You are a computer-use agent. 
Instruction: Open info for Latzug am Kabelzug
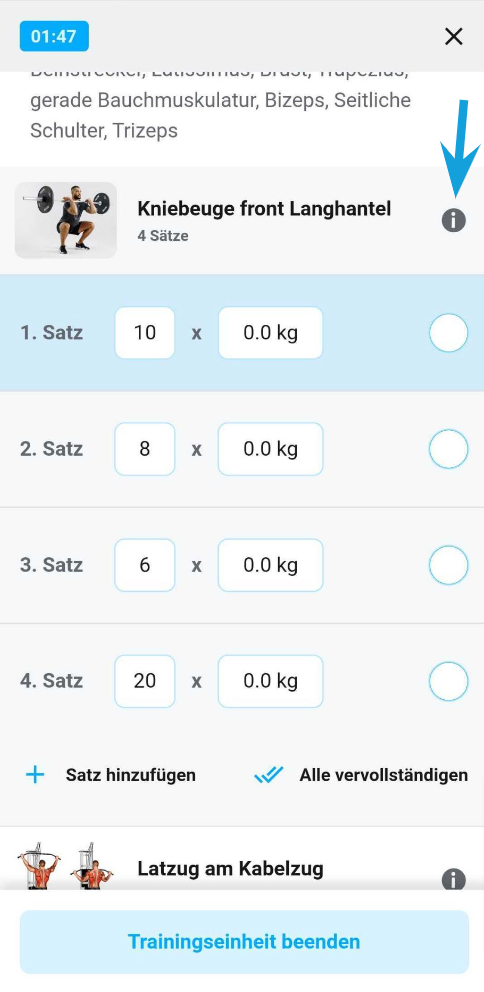click(453, 879)
